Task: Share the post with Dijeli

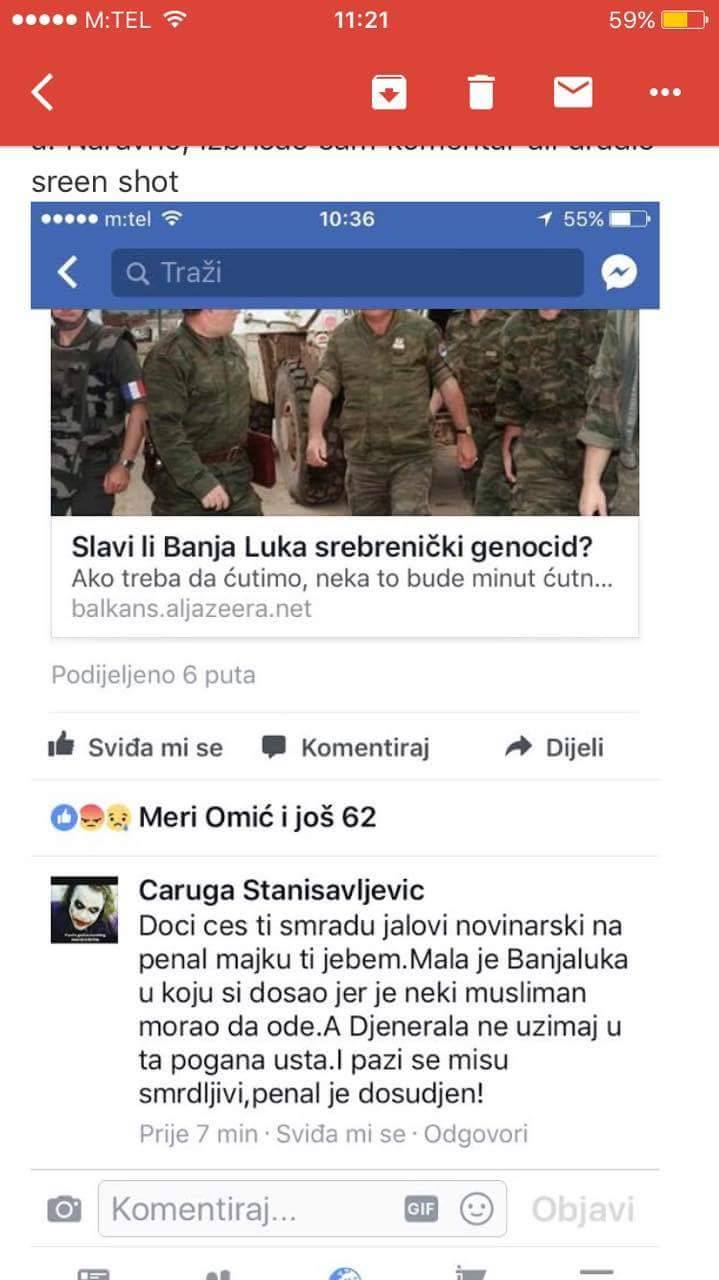Action: pyautogui.click(x=555, y=747)
